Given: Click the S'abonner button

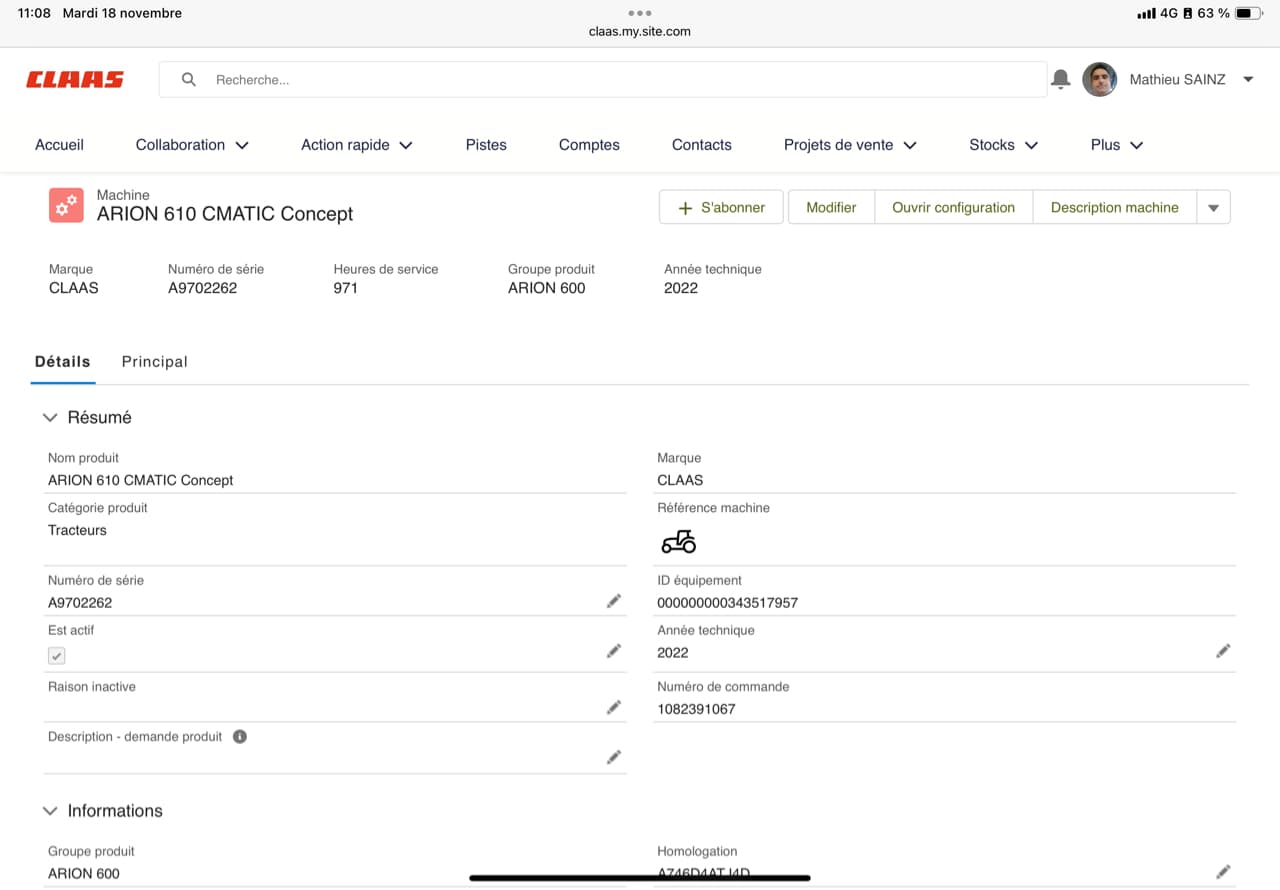Looking at the screenshot, I should tap(721, 207).
